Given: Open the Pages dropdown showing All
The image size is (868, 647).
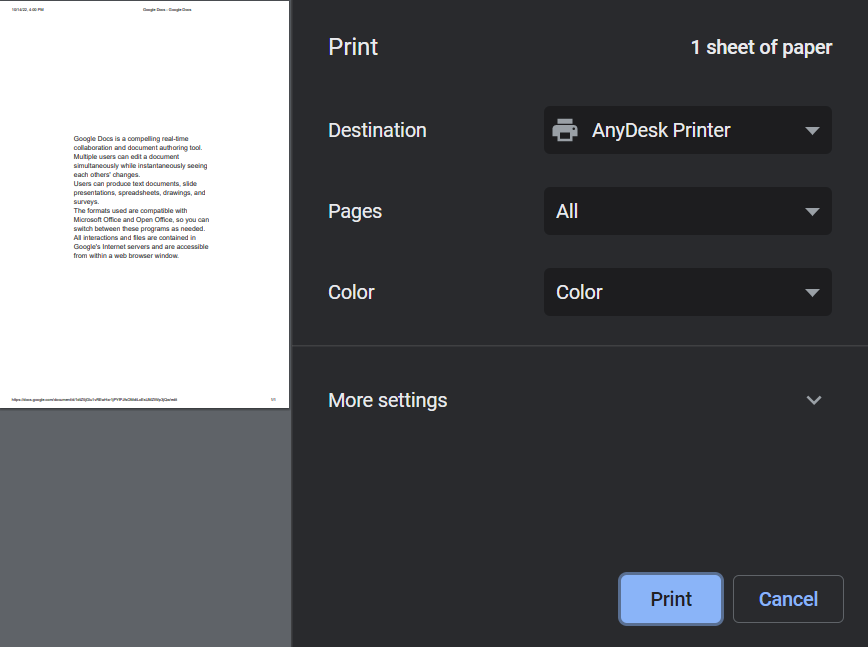Looking at the screenshot, I should point(688,211).
